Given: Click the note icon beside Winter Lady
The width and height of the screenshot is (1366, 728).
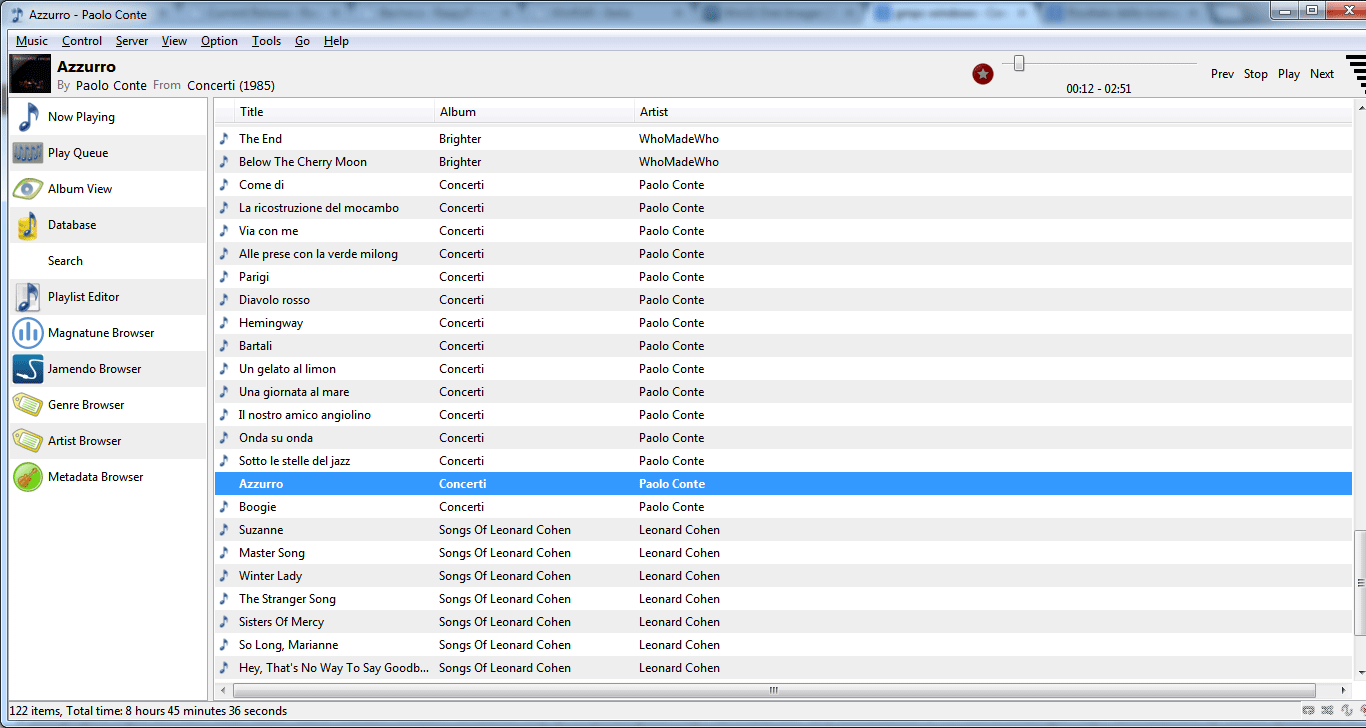Looking at the screenshot, I should point(225,576).
